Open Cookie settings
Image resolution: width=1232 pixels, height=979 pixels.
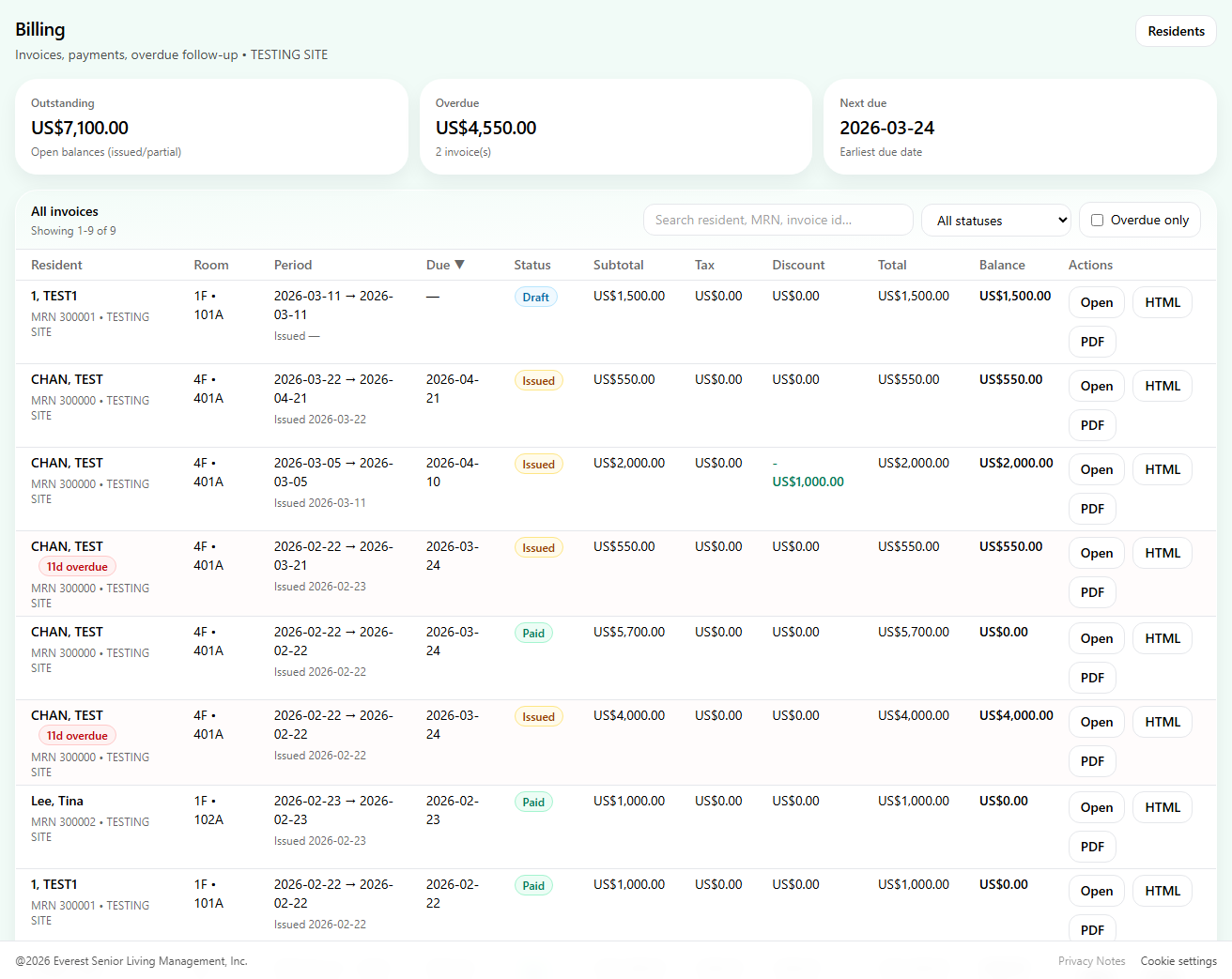tap(1178, 961)
